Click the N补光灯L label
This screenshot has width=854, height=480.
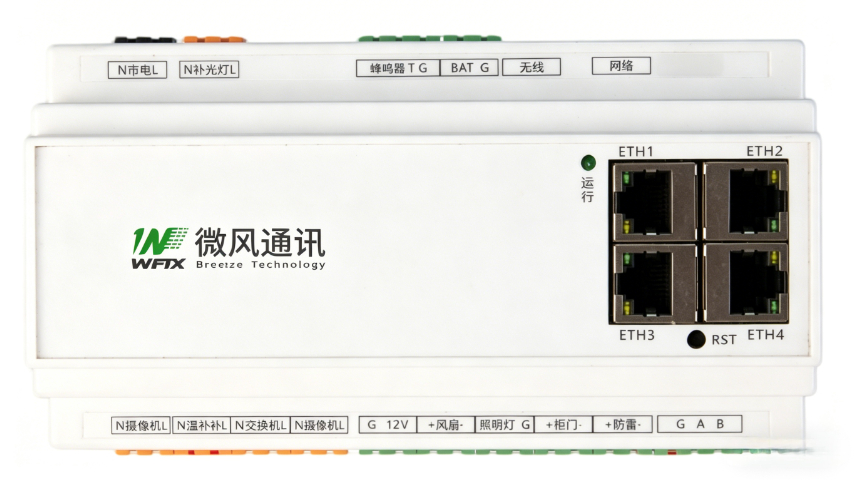tap(209, 69)
